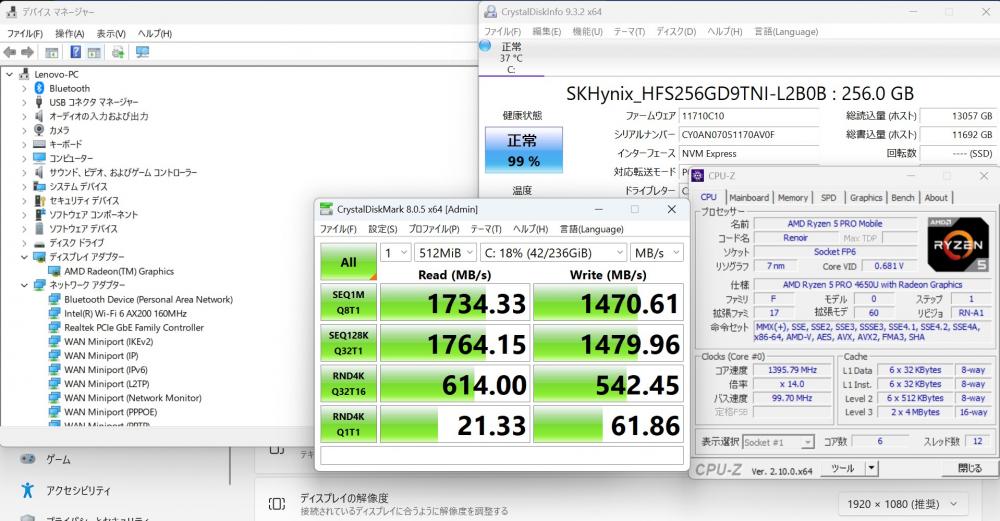Click the CPU-Z 閉じる button
The height and width of the screenshot is (521, 1000).
coord(969,468)
